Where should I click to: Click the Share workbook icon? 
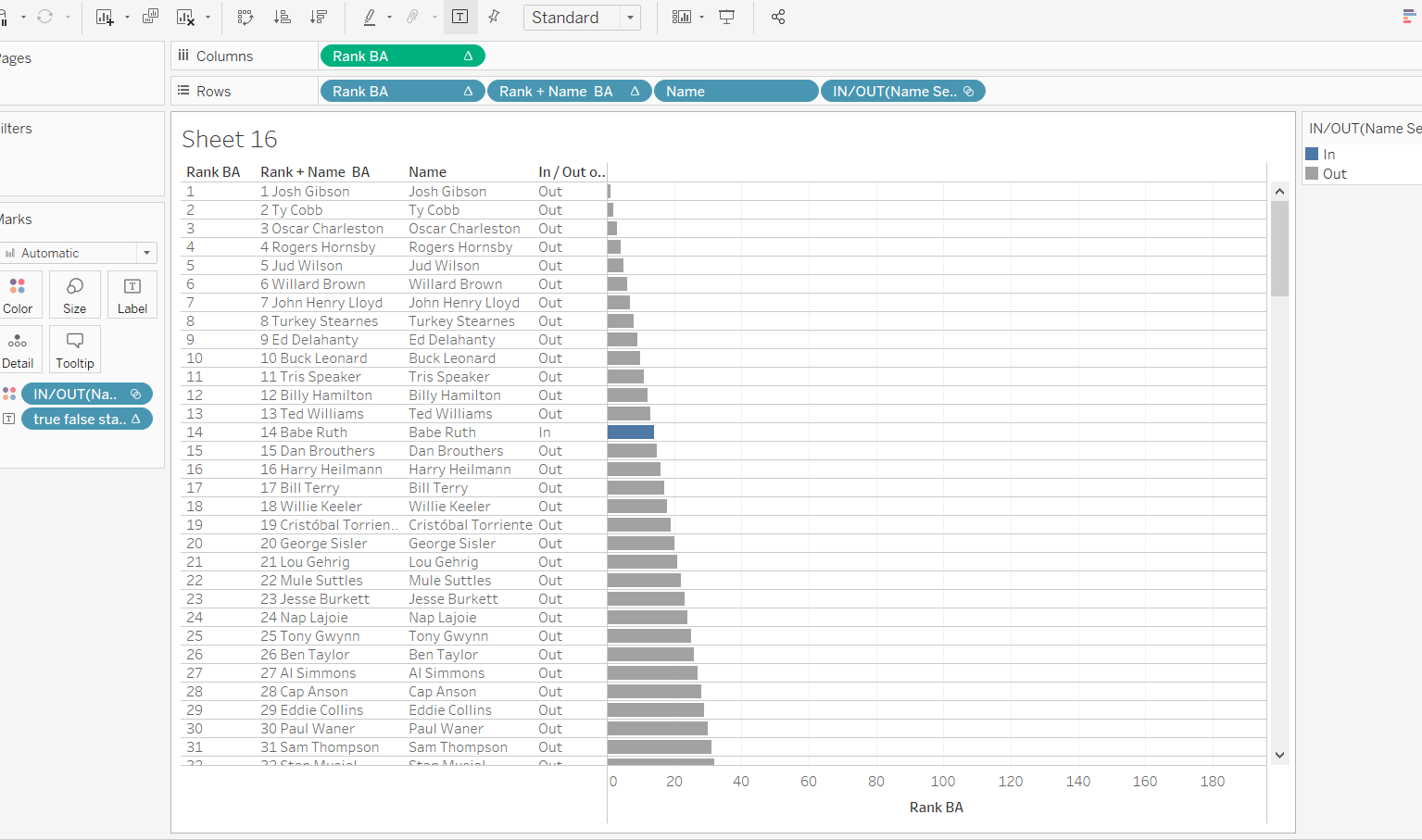tap(778, 18)
